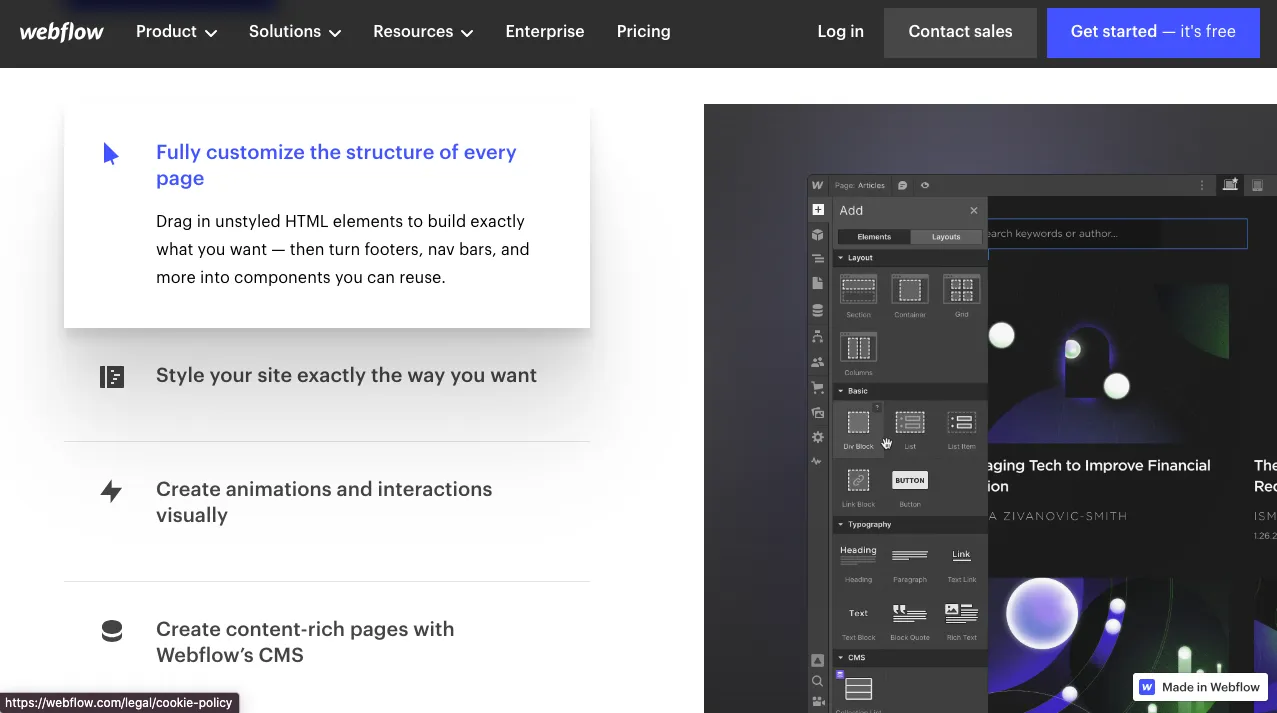Open the Assets icon in the Designer sidebar
The height and width of the screenshot is (713, 1277).
818,412
